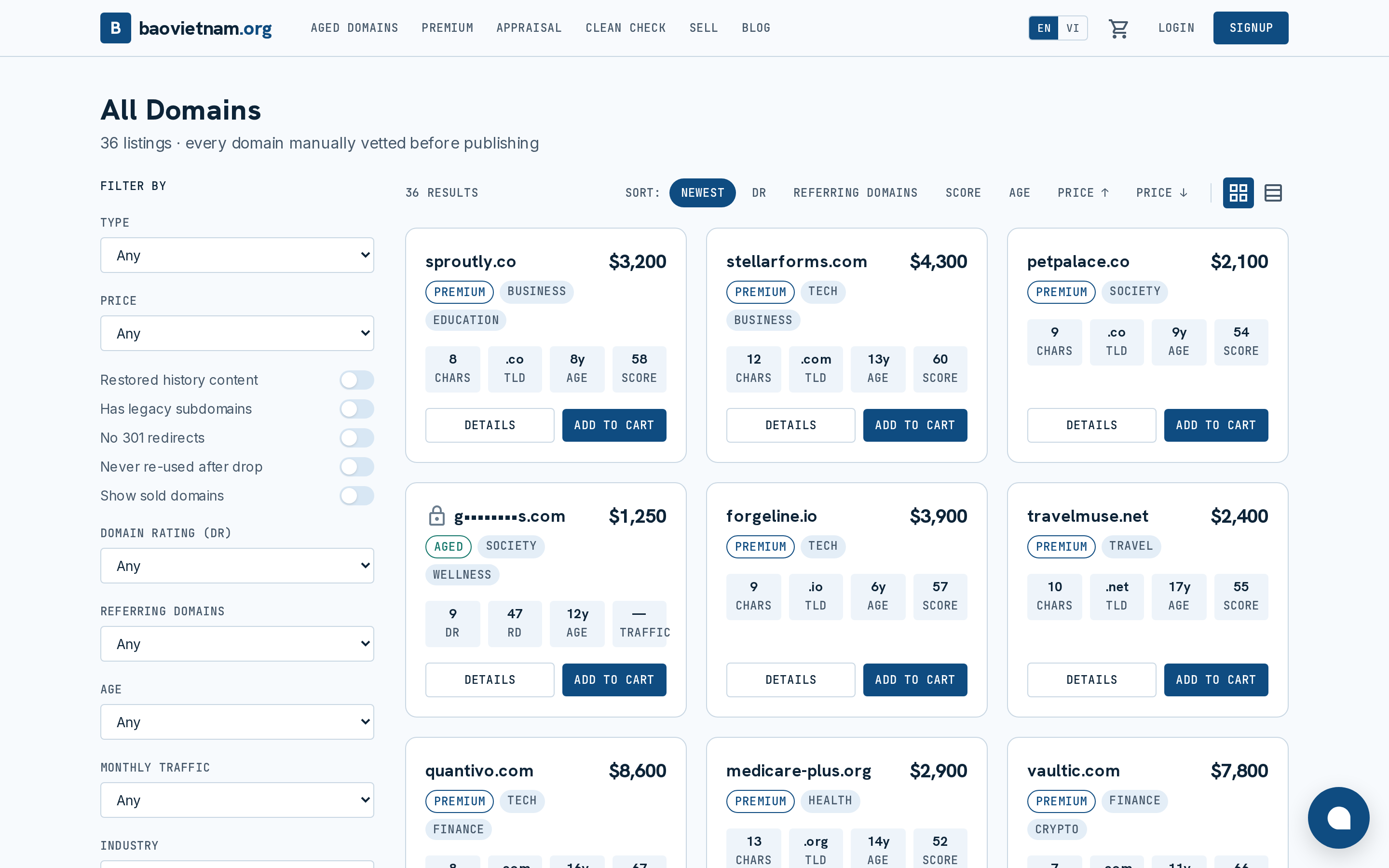Open the medicare-plus.org domain title
Image resolution: width=1389 pixels, height=868 pixels.
point(798,771)
